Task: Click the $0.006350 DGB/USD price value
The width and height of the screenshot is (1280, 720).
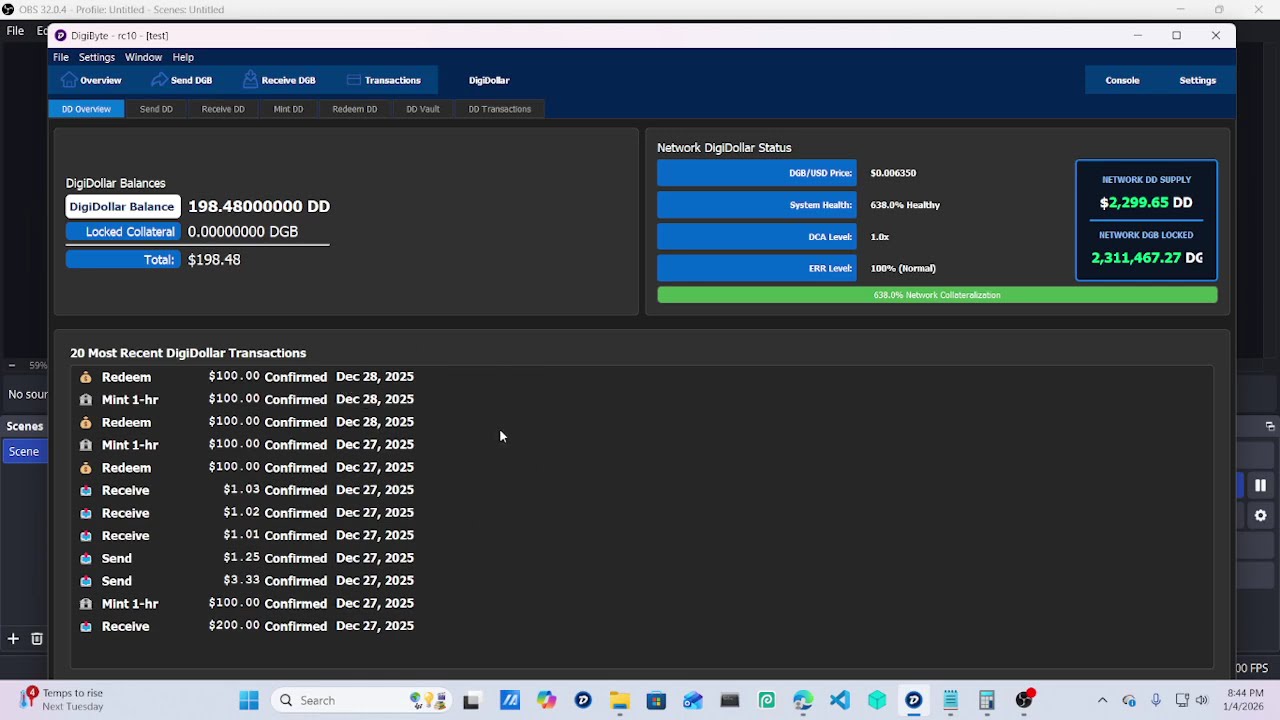Action: click(893, 173)
